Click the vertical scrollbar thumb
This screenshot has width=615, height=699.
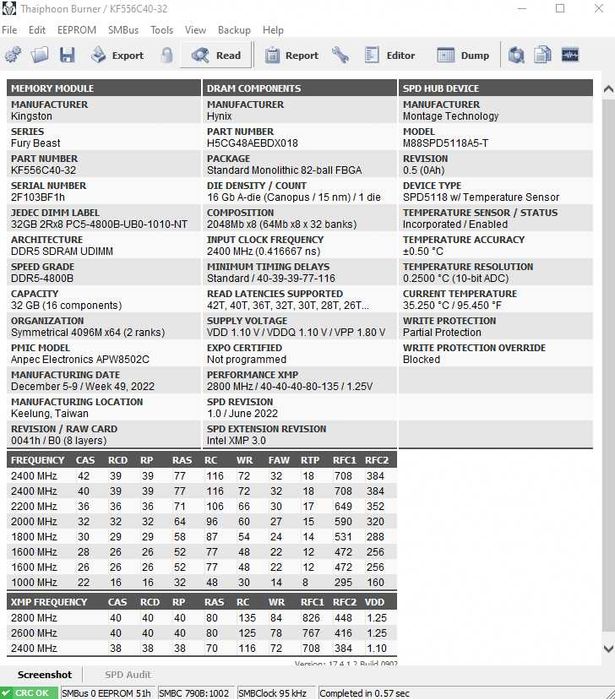pyautogui.click(x=608, y=366)
